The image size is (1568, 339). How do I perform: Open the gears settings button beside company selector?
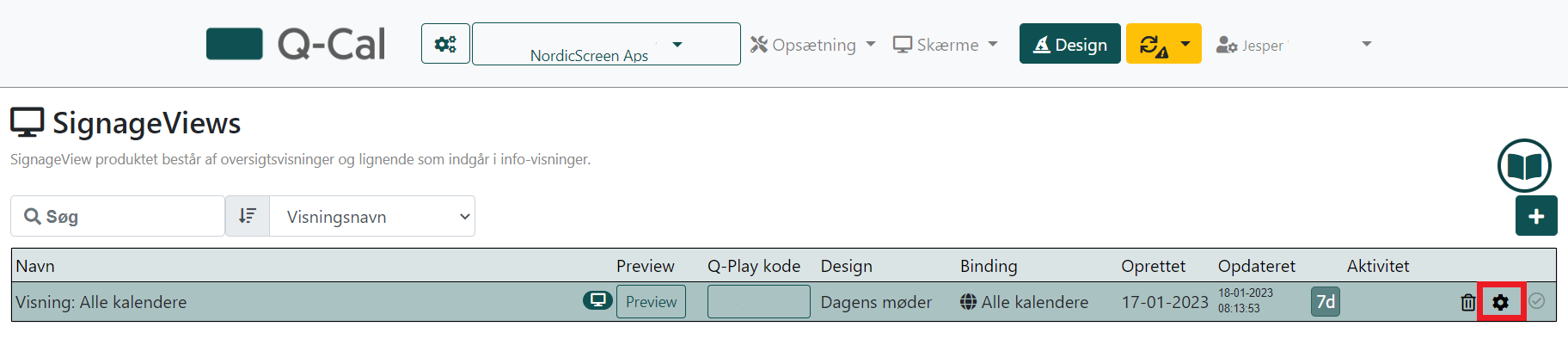point(445,44)
